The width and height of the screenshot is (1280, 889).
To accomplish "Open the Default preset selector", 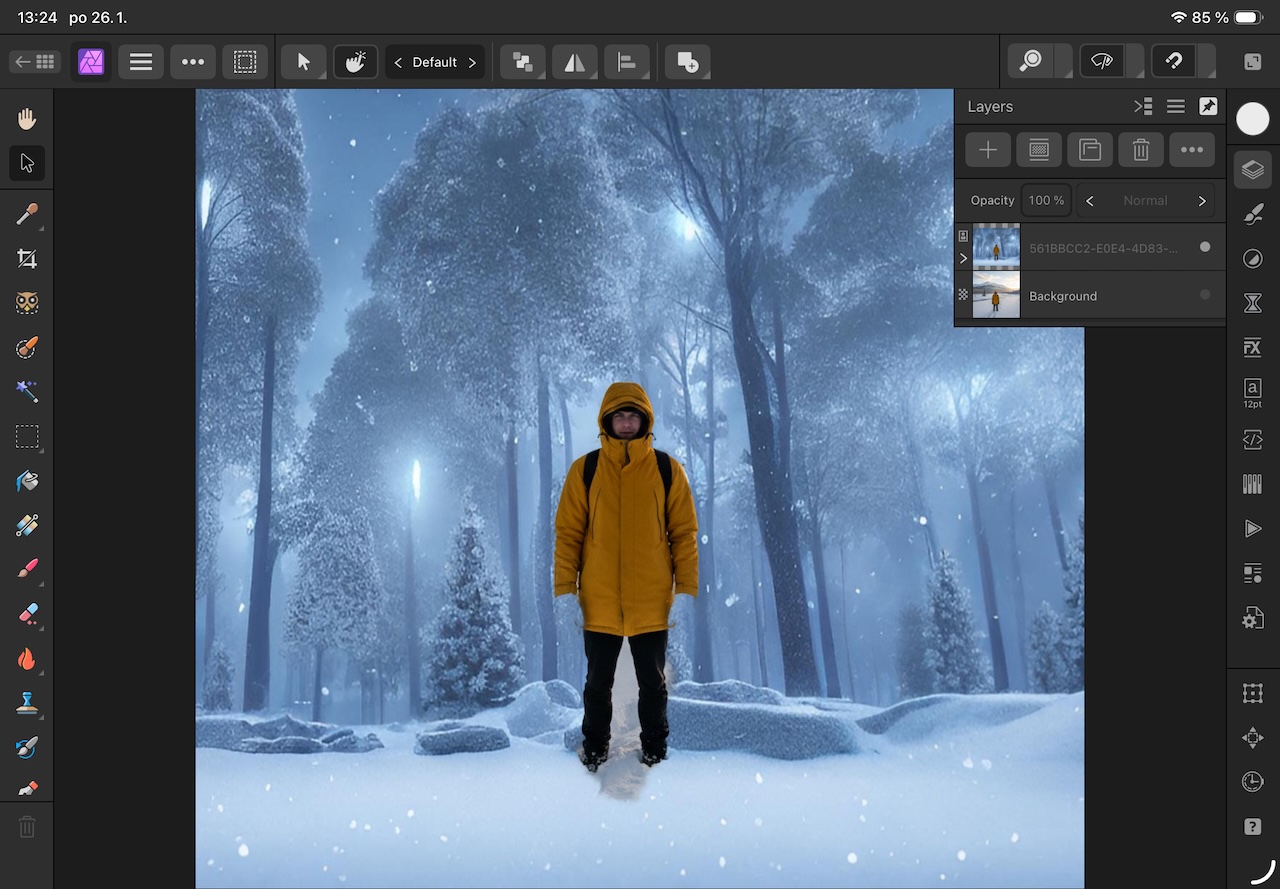I will [435, 62].
